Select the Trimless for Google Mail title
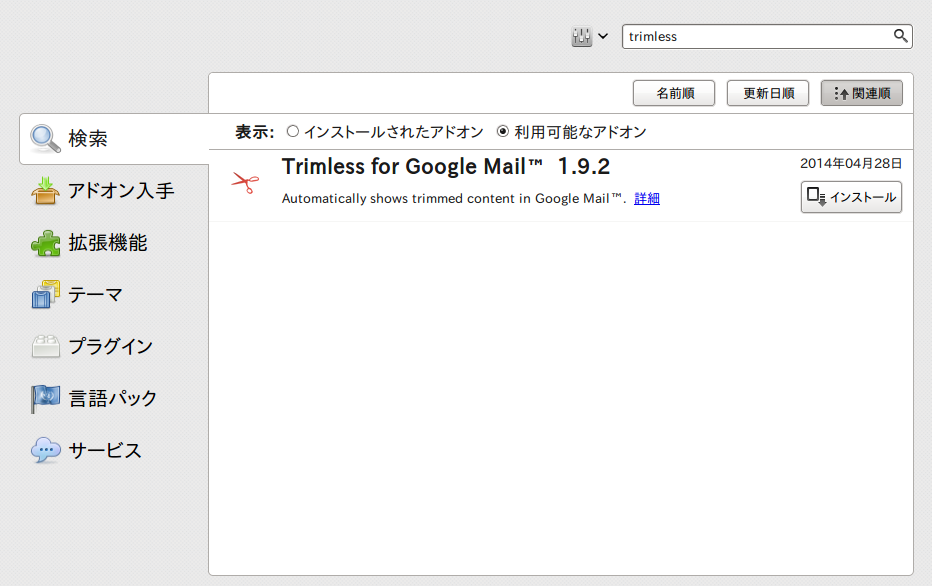This screenshot has height=586, width=932. coord(413,167)
